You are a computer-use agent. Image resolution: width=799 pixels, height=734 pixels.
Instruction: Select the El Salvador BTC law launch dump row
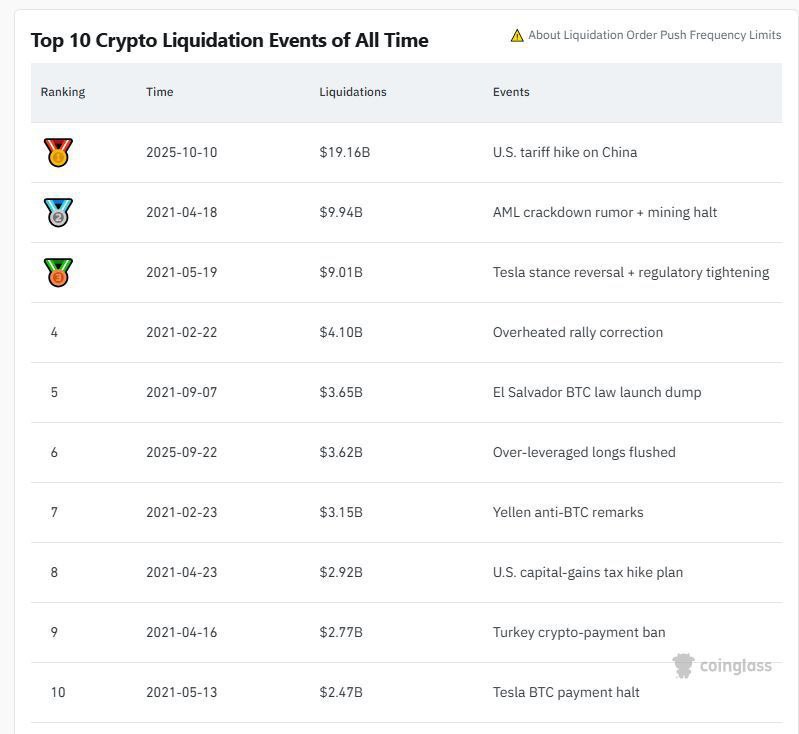597,393
